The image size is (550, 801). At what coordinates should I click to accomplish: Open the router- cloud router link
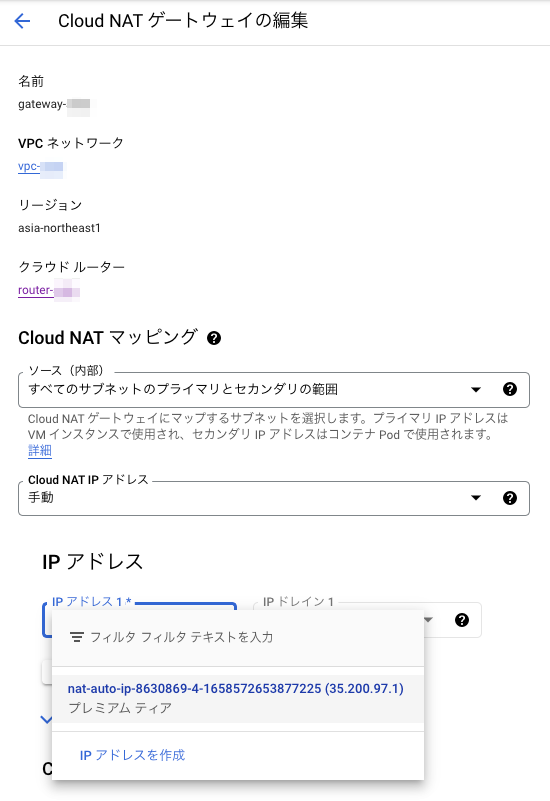49,290
